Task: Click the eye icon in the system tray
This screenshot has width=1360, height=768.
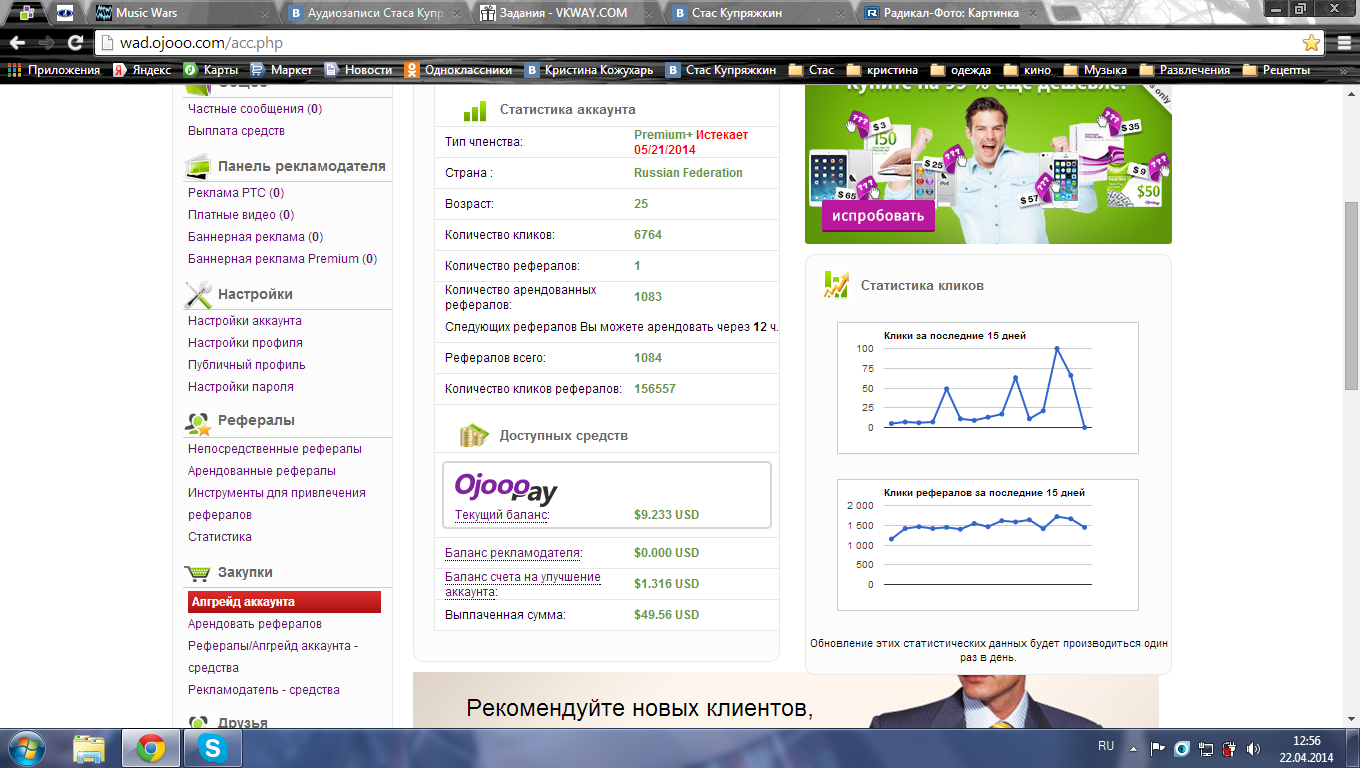Action: [x=1182, y=748]
